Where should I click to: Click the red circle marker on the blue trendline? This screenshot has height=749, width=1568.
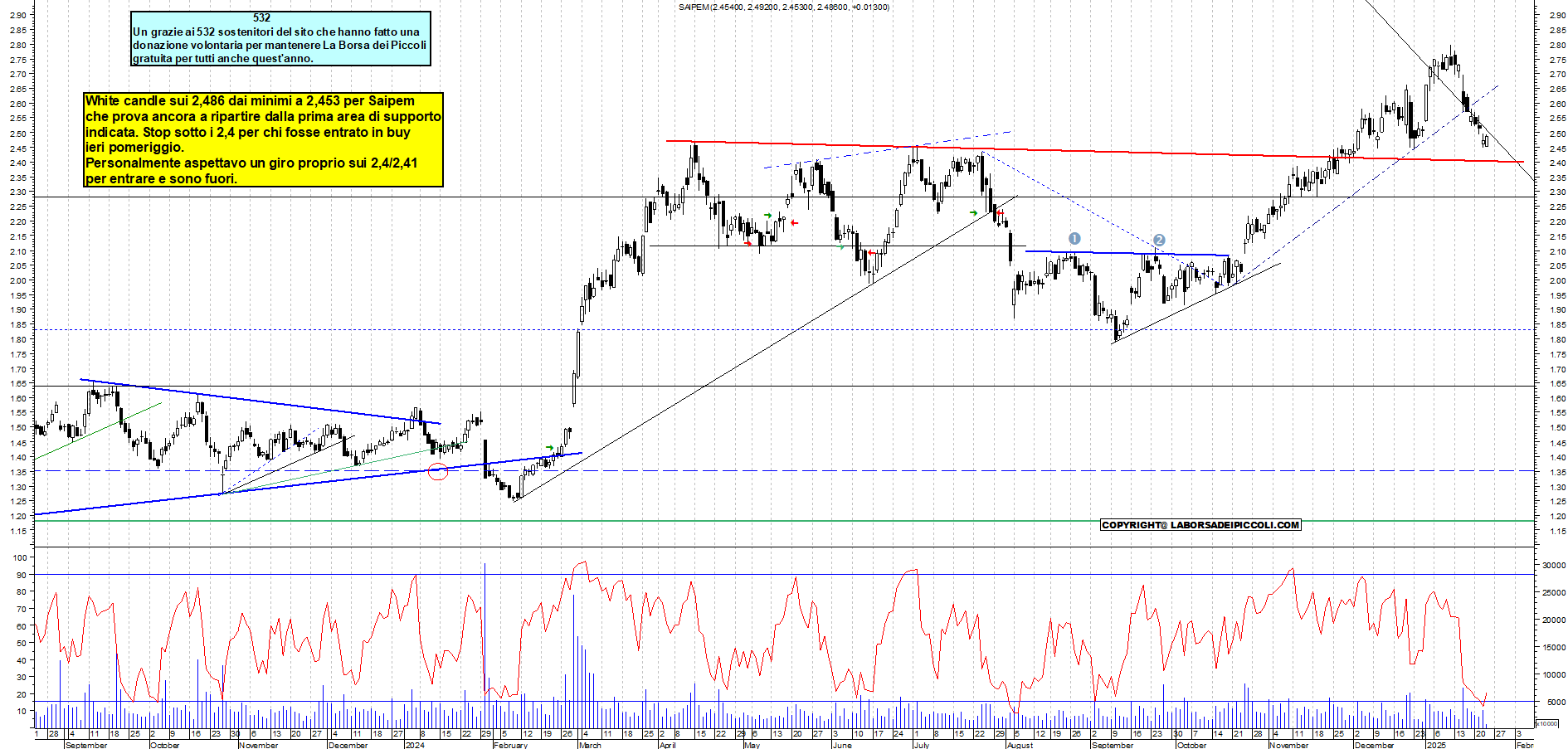click(x=438, y=473)
